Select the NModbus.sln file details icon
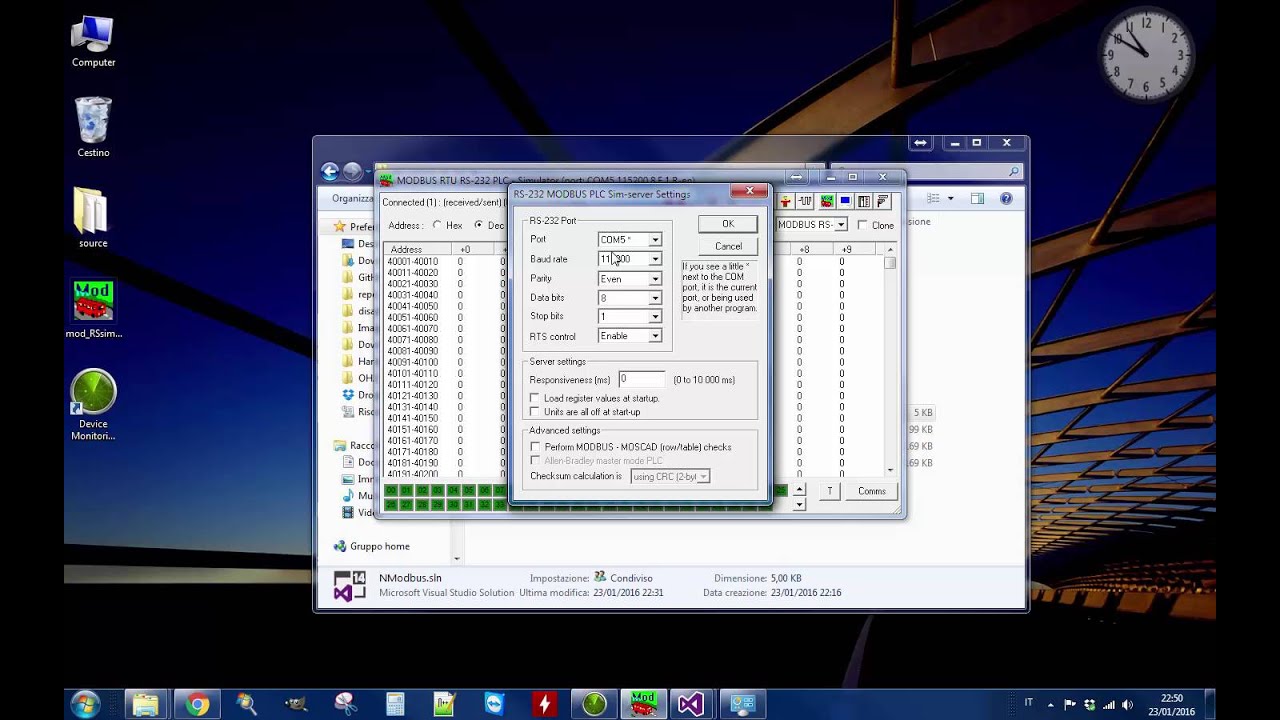 (x=349, y=586)
